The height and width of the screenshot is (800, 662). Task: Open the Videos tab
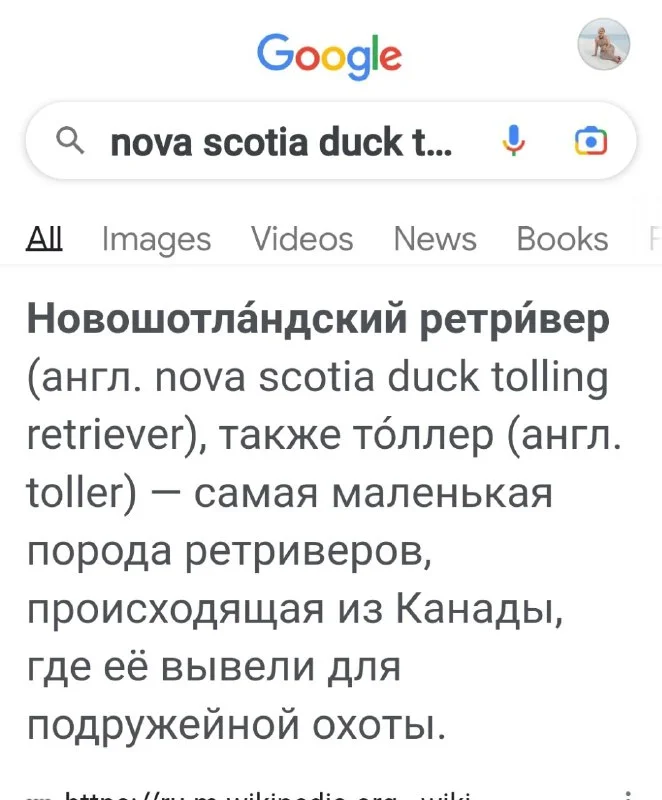tap(301, 239)
